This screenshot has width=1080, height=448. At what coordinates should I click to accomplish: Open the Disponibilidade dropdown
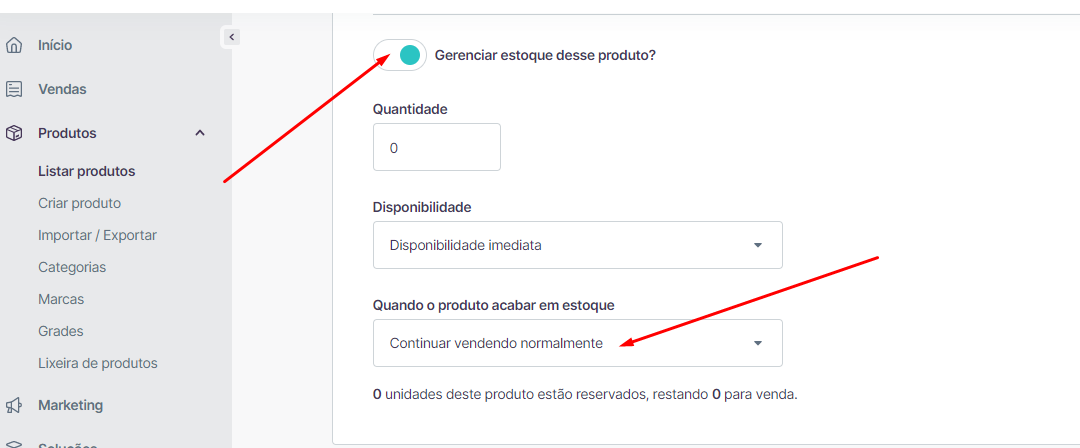[x=578, y=245]
